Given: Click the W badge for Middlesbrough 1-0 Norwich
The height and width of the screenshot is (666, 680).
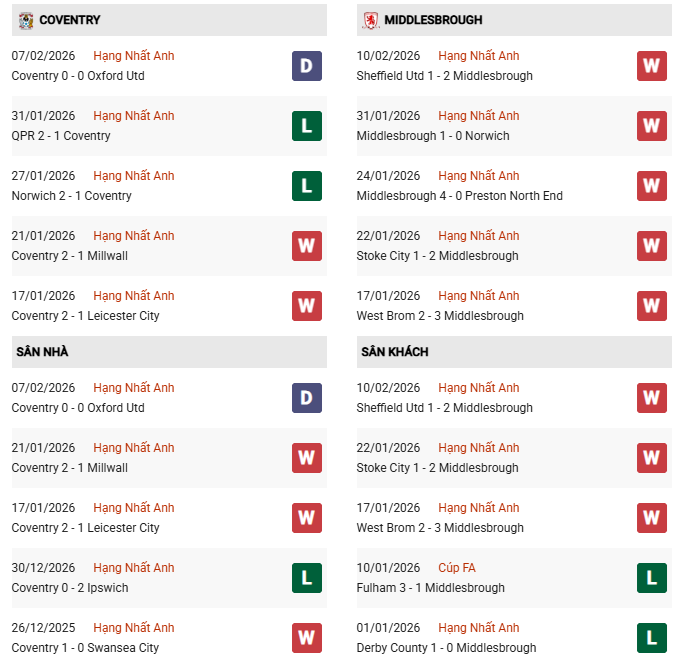Looking at the screenshot, I should click(x=652, y=126).
